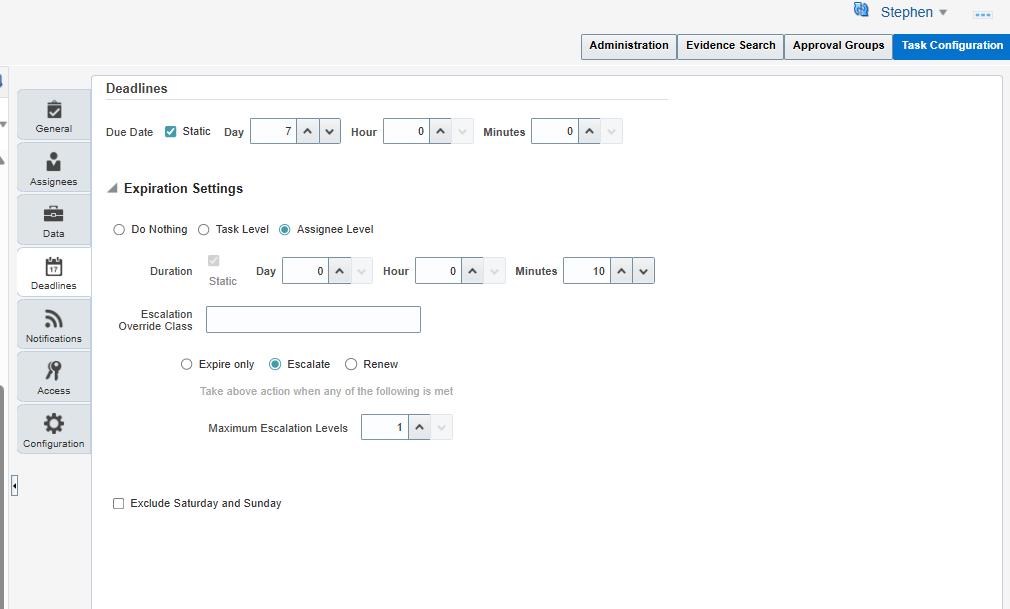Click the Escalation Override Class field
Viewport: 1010px width, 609px height.
(313, 320)
